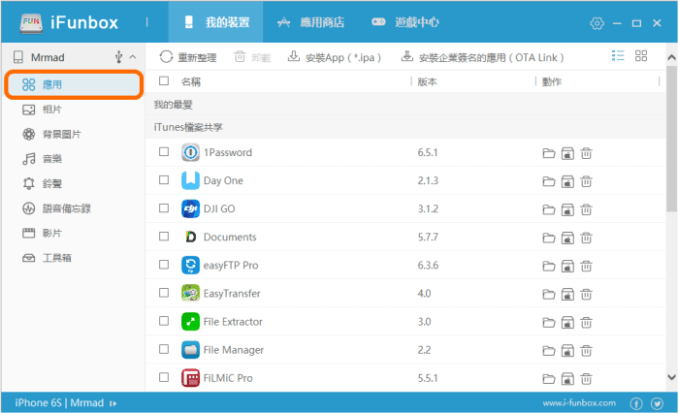Open the Facebook link icon
Screen dimensions: 679x414
pyautogui.click(x=636, y=404)
